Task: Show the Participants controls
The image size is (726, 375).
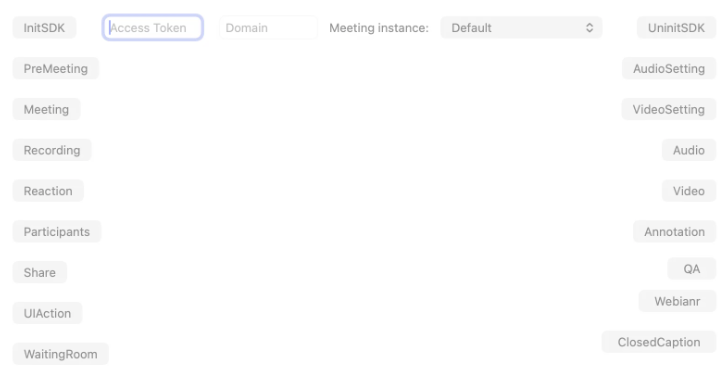Action: pyautogui.click(x=56, y=231)
